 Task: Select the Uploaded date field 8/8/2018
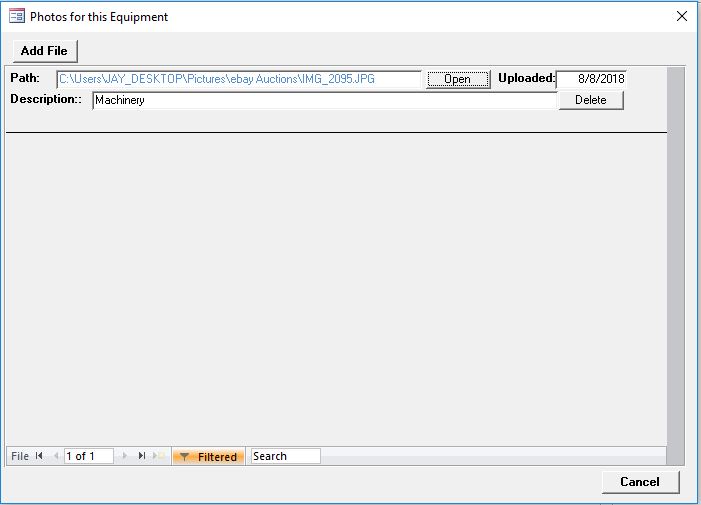coord(591,79)
